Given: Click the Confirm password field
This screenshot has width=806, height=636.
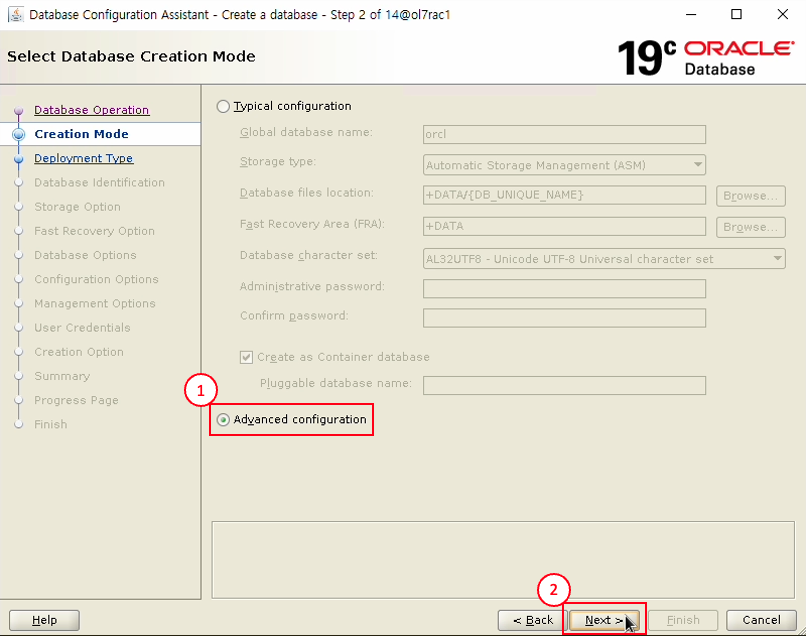Looking at the screenshot, I should pos(564,318).
